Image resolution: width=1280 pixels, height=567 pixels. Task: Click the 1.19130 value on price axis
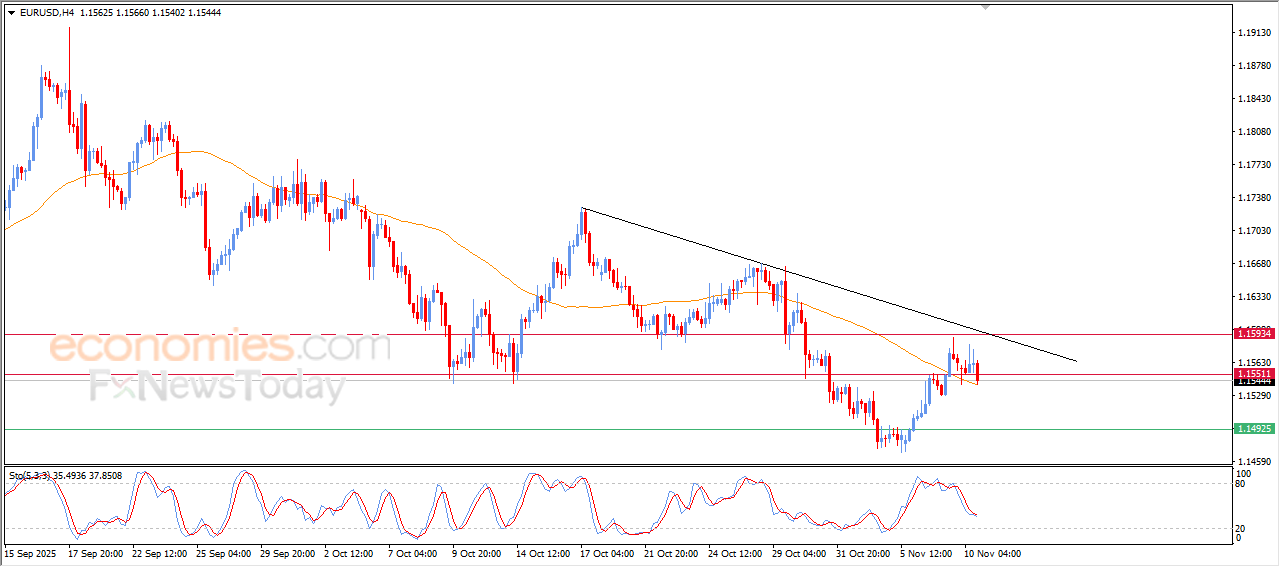pos(1253,33)
